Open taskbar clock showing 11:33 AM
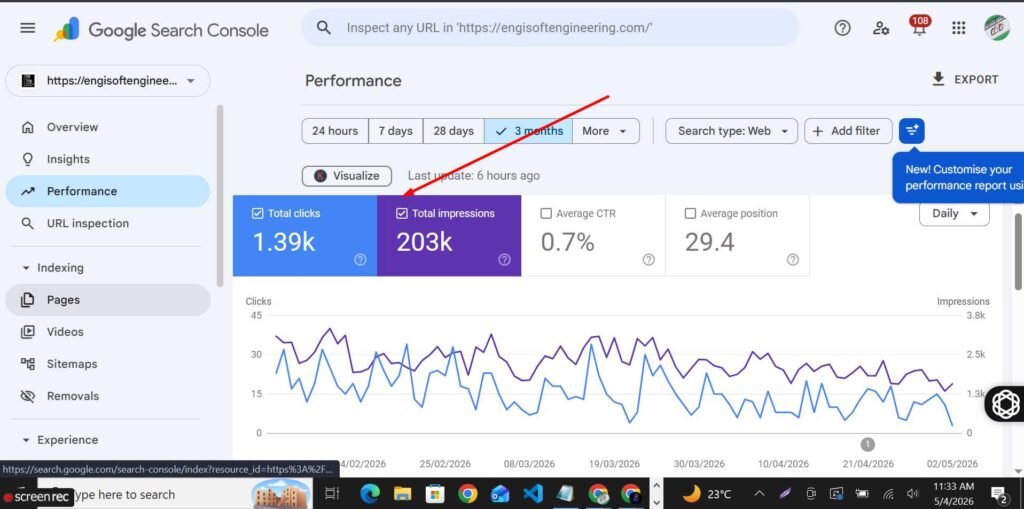1024x509 pixels. click(955, 493)
